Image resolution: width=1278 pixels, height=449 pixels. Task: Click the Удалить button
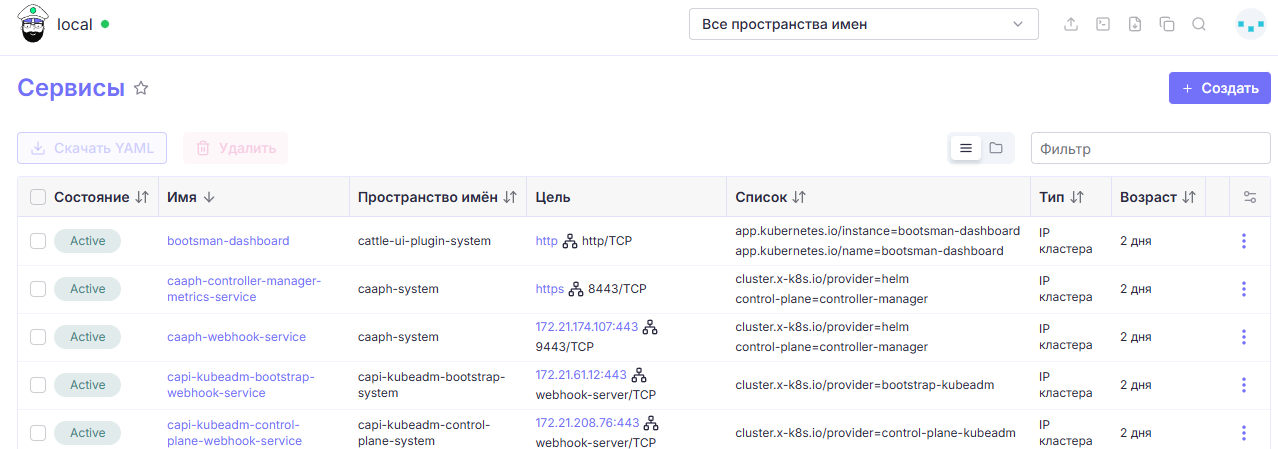(235, 148)
